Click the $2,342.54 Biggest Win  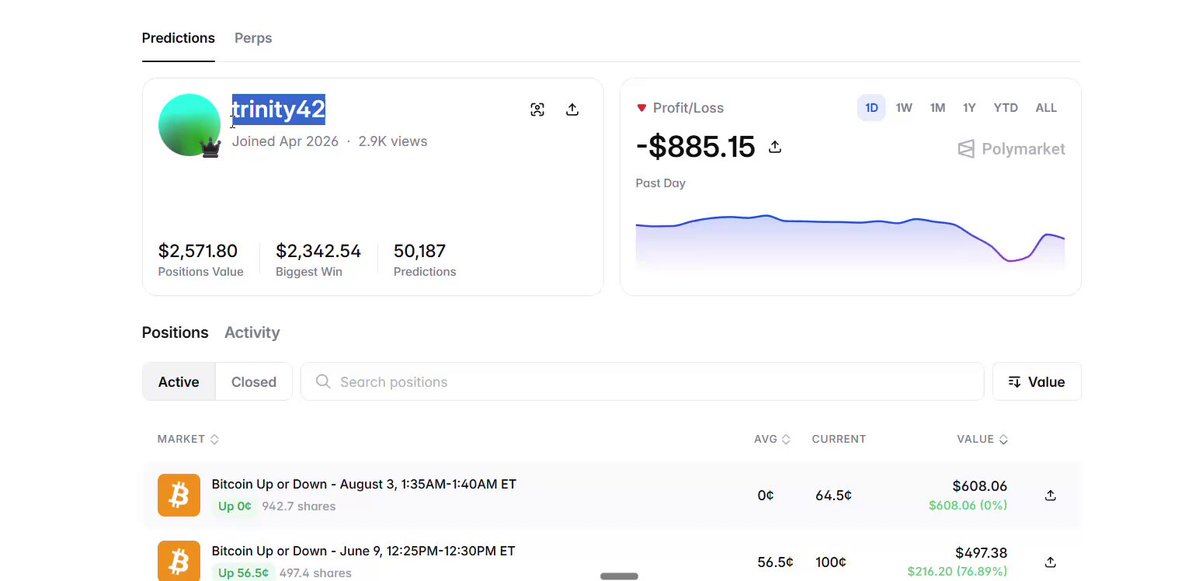[x=318, y=251]
